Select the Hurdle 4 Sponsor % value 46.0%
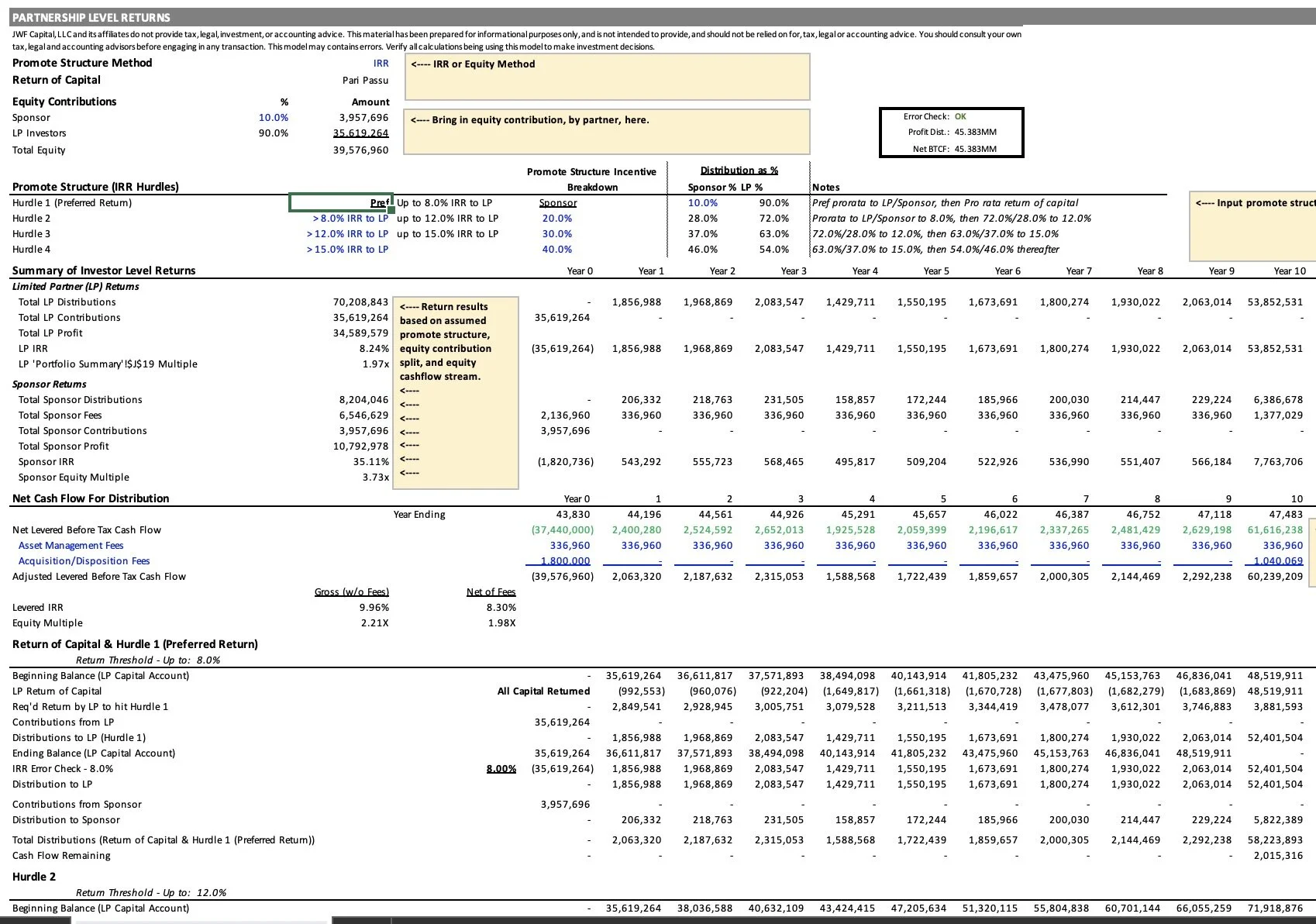This screenshot has height=924, width=1316. pos(703,250)
